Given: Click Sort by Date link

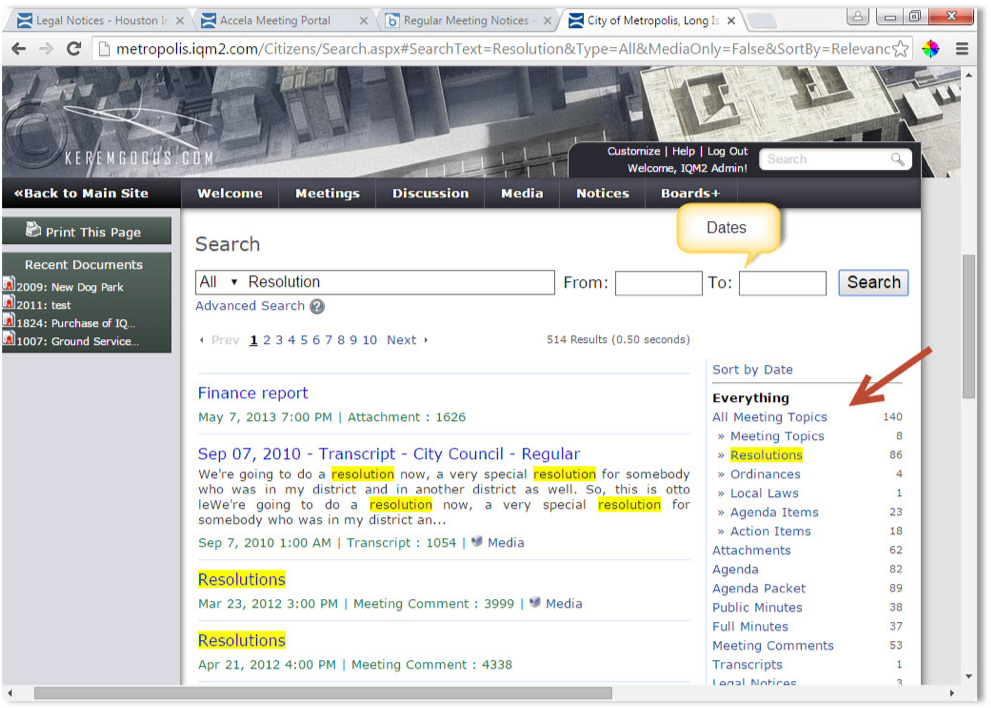Looking at the screenshot, I should [752, 370].
